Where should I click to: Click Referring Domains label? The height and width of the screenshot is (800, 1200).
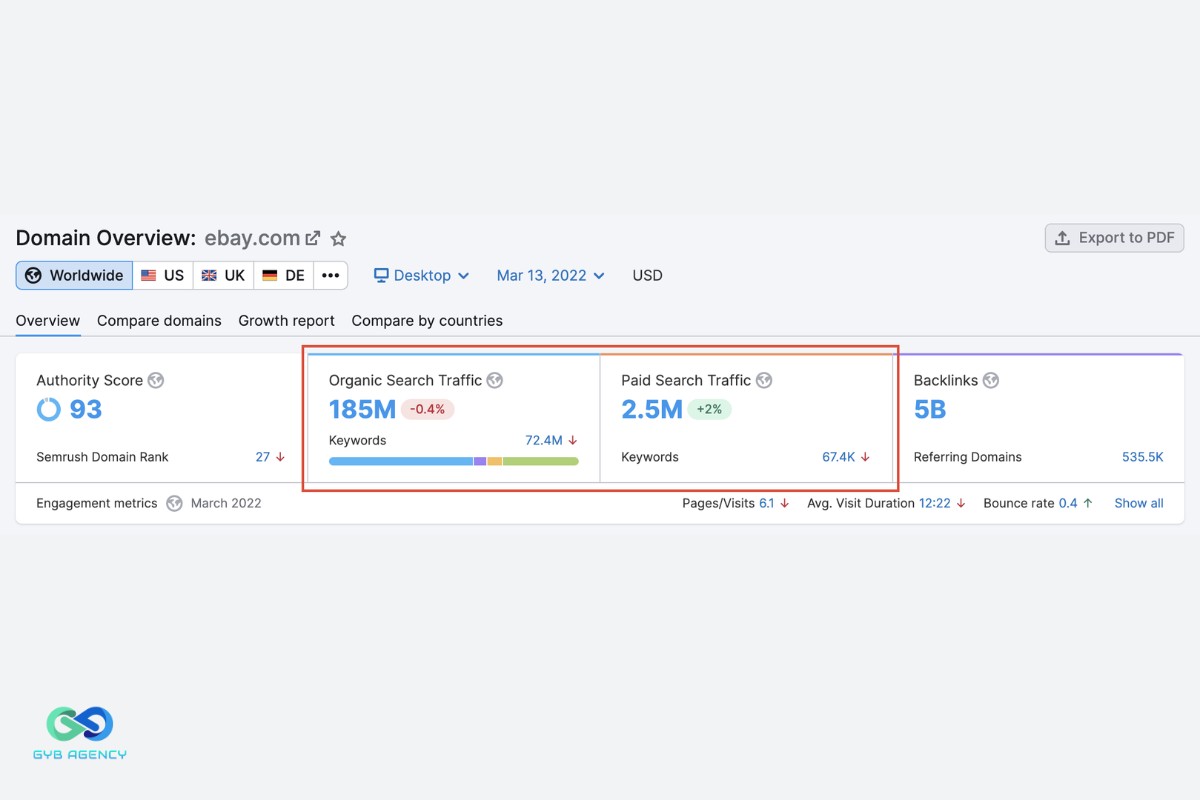pyautogui.click(x=968, y=457)
